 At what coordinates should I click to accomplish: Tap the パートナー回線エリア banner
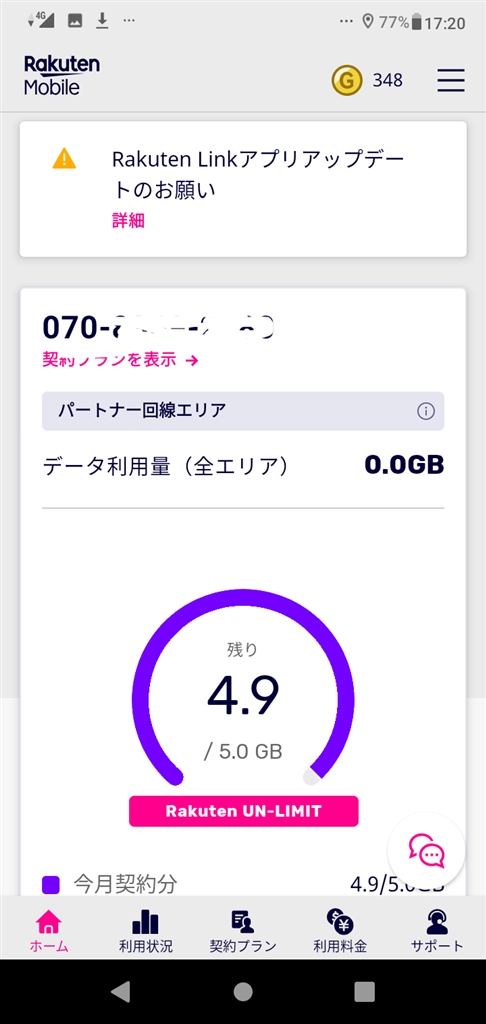coord(243,411)
